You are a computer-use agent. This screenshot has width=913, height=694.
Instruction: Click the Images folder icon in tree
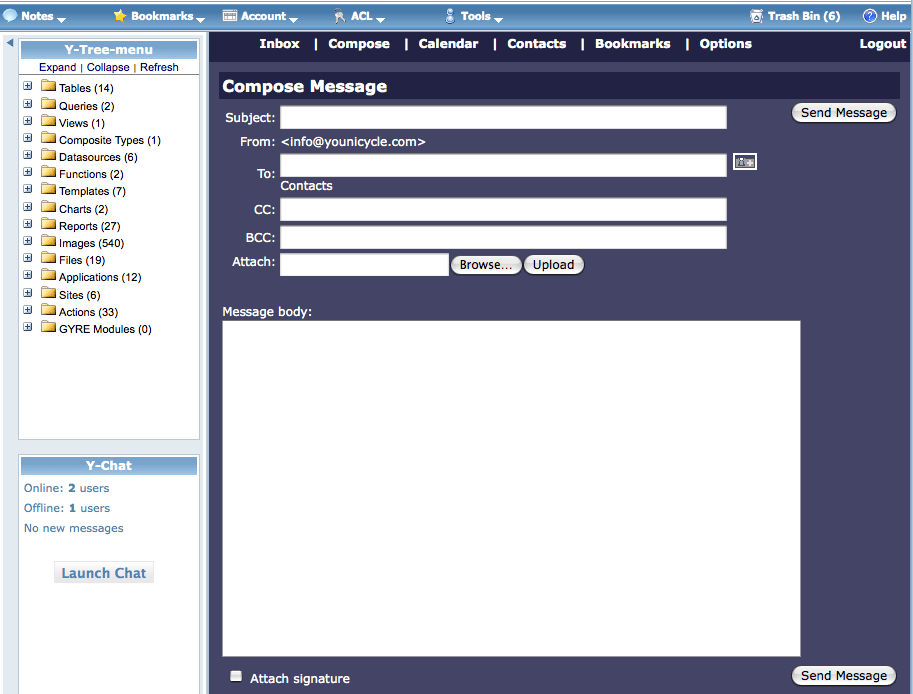tap(48, 242)
